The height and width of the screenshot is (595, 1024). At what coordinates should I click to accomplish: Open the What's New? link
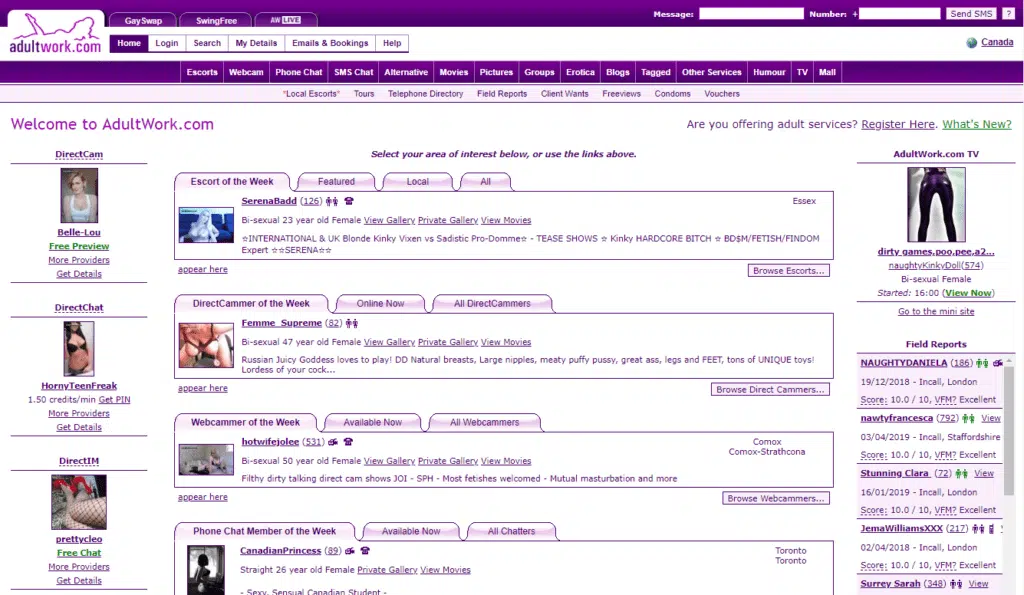[x=976, y=124]
